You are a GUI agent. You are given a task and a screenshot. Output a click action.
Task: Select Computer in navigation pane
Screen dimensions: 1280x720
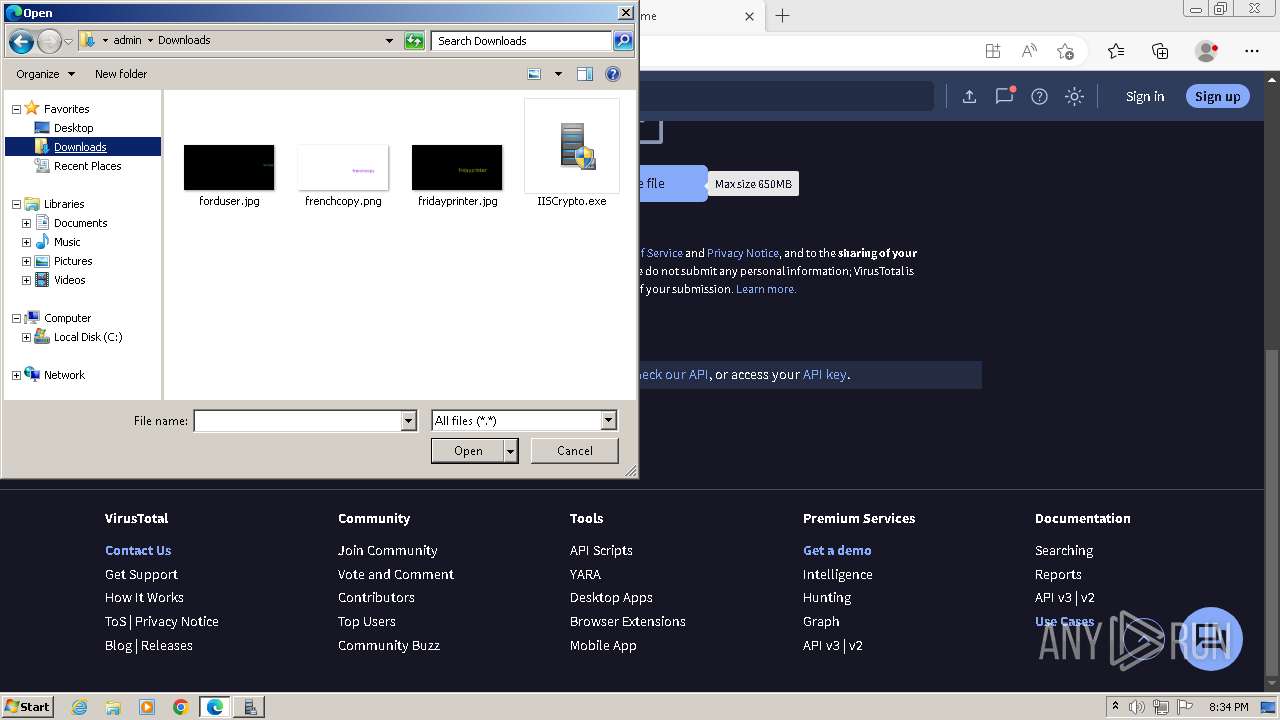67,318
